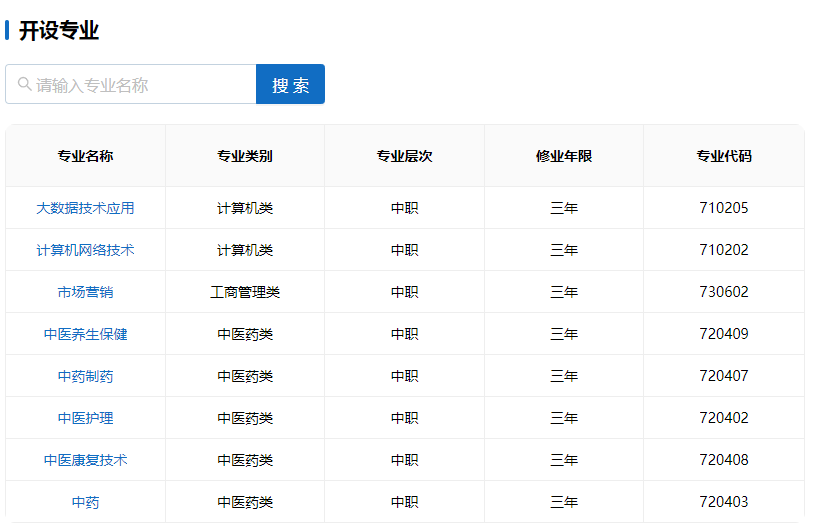The height and width of the screenshot is (529, 814).
Task: Open the 中医养生保健 major link
Action: click(x=85, y=334)
